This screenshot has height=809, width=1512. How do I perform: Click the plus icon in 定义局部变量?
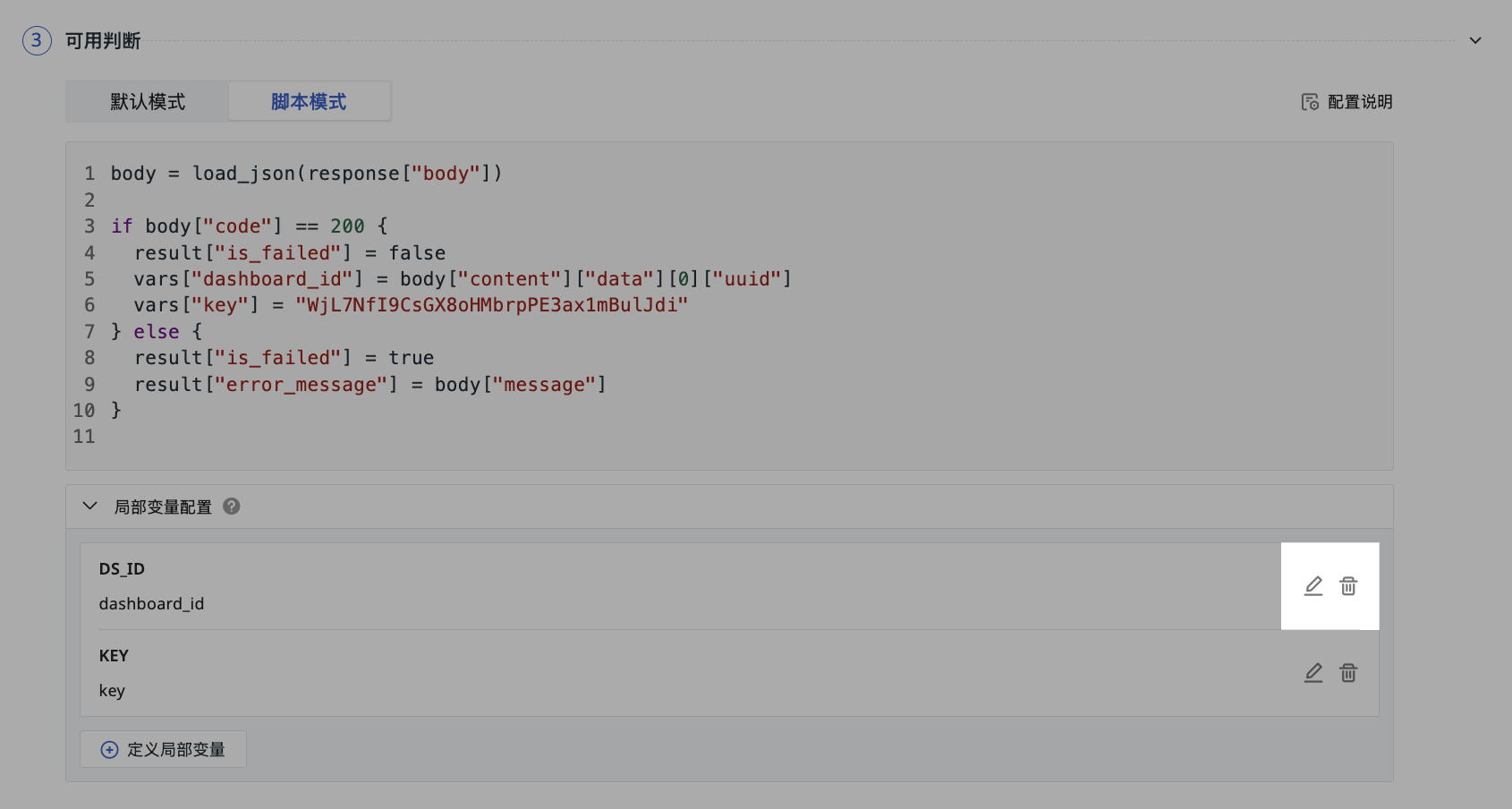(x=109, y=750)
